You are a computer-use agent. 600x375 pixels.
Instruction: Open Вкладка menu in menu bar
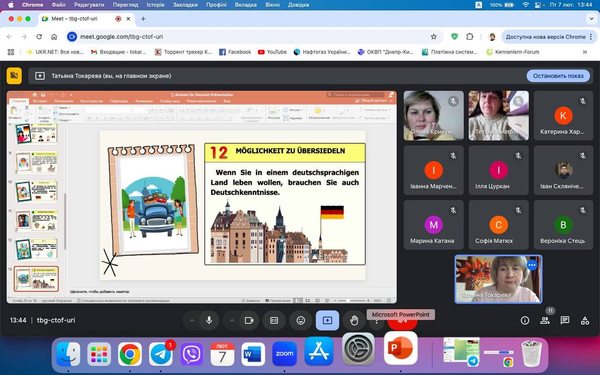coord(245,5)
